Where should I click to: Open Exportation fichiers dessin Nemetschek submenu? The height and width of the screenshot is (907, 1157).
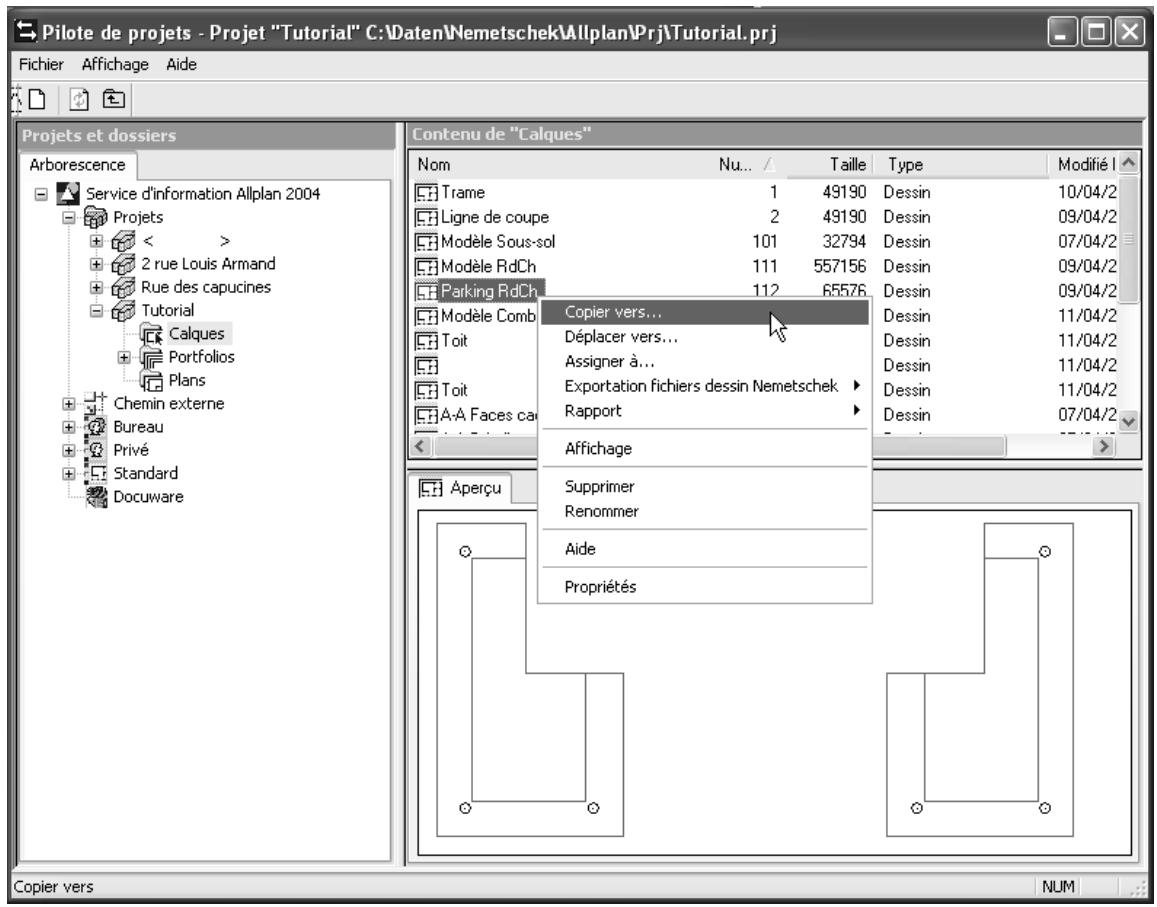(705, 386)
